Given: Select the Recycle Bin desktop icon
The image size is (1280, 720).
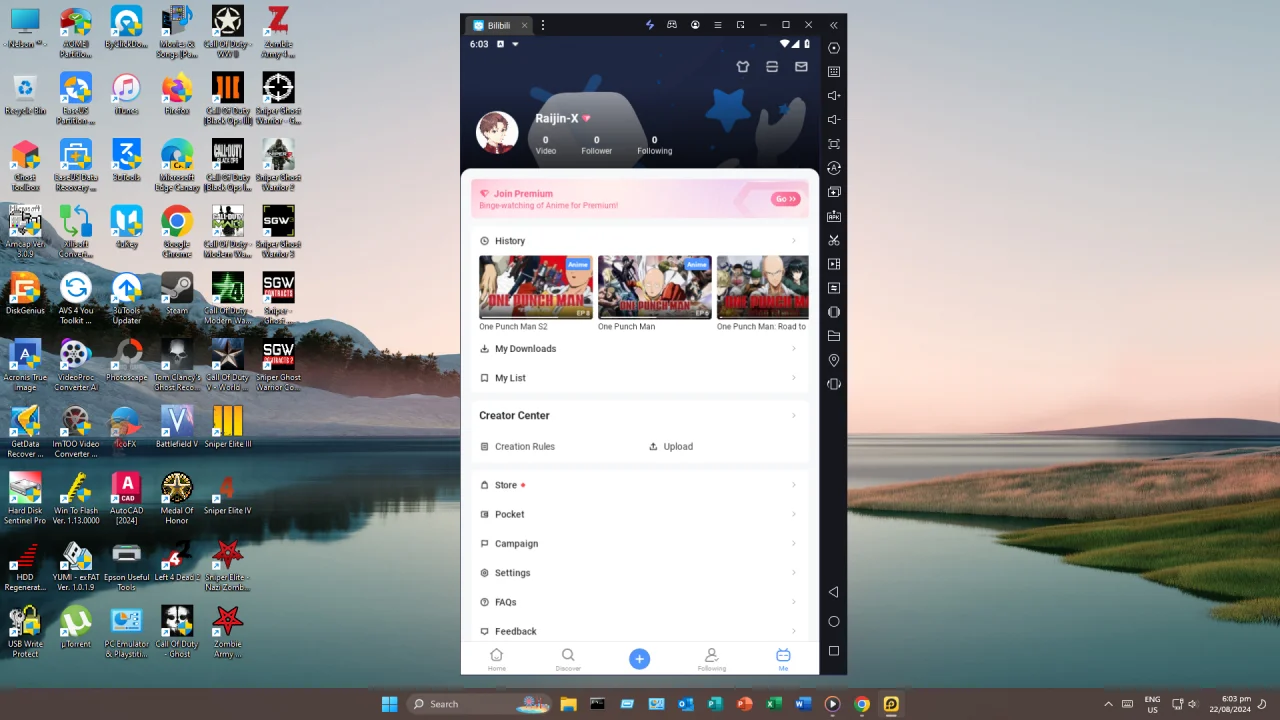Looking at the screenshot, I should click(x=25, y=95).
